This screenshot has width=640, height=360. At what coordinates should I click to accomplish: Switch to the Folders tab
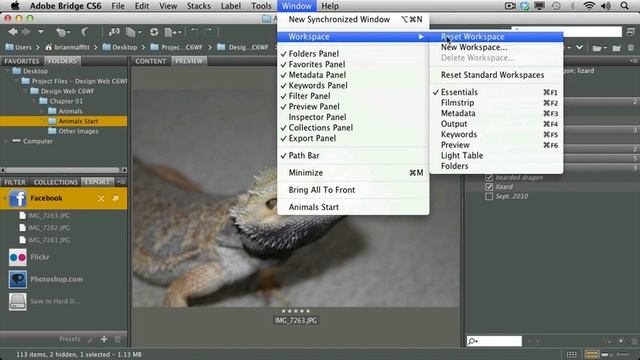click(62, 61)
